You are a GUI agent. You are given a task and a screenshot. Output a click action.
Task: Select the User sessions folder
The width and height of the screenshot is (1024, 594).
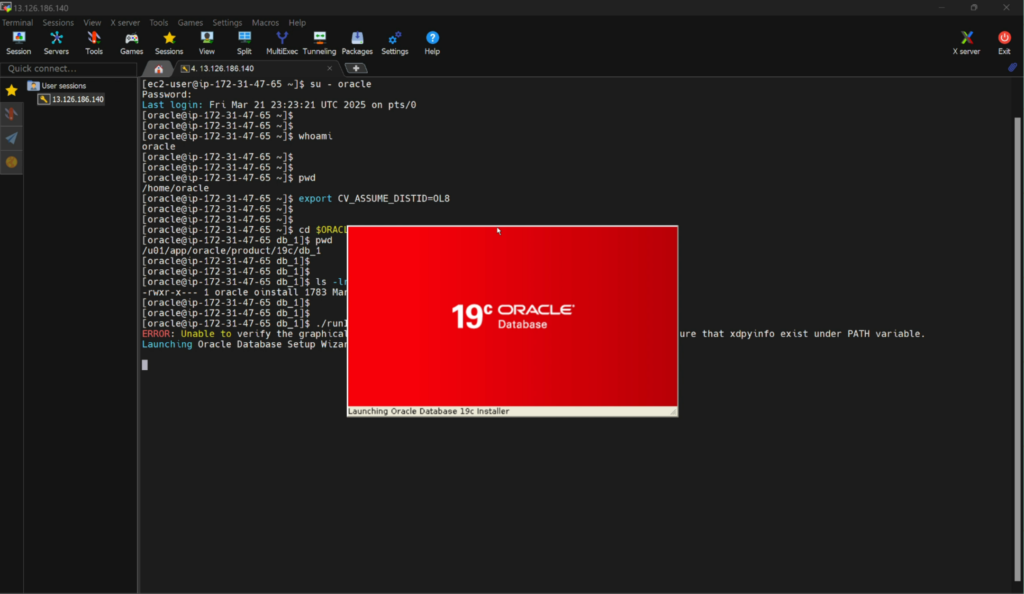(57, 86)
